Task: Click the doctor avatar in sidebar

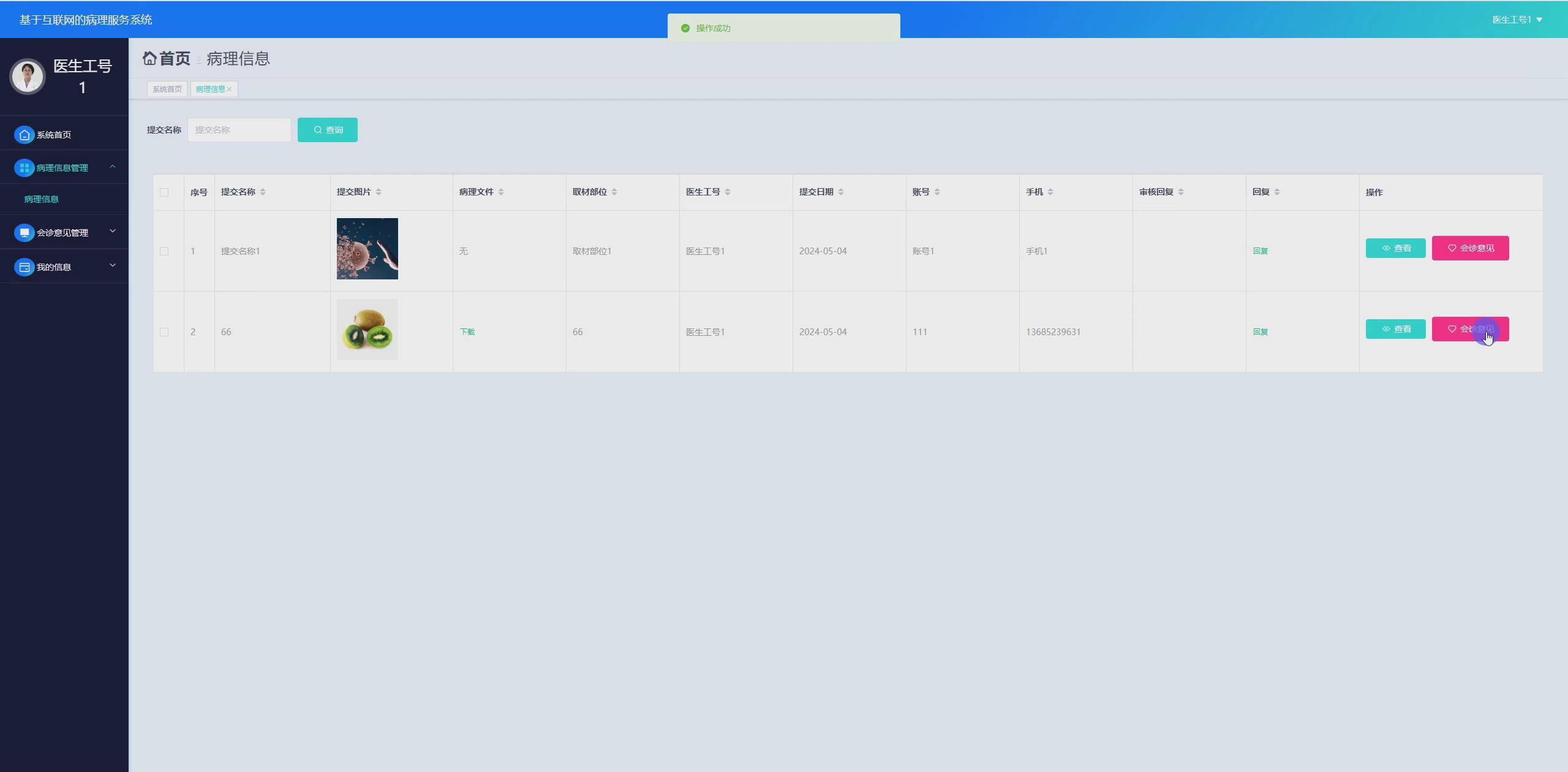Action: click(28, 77)
